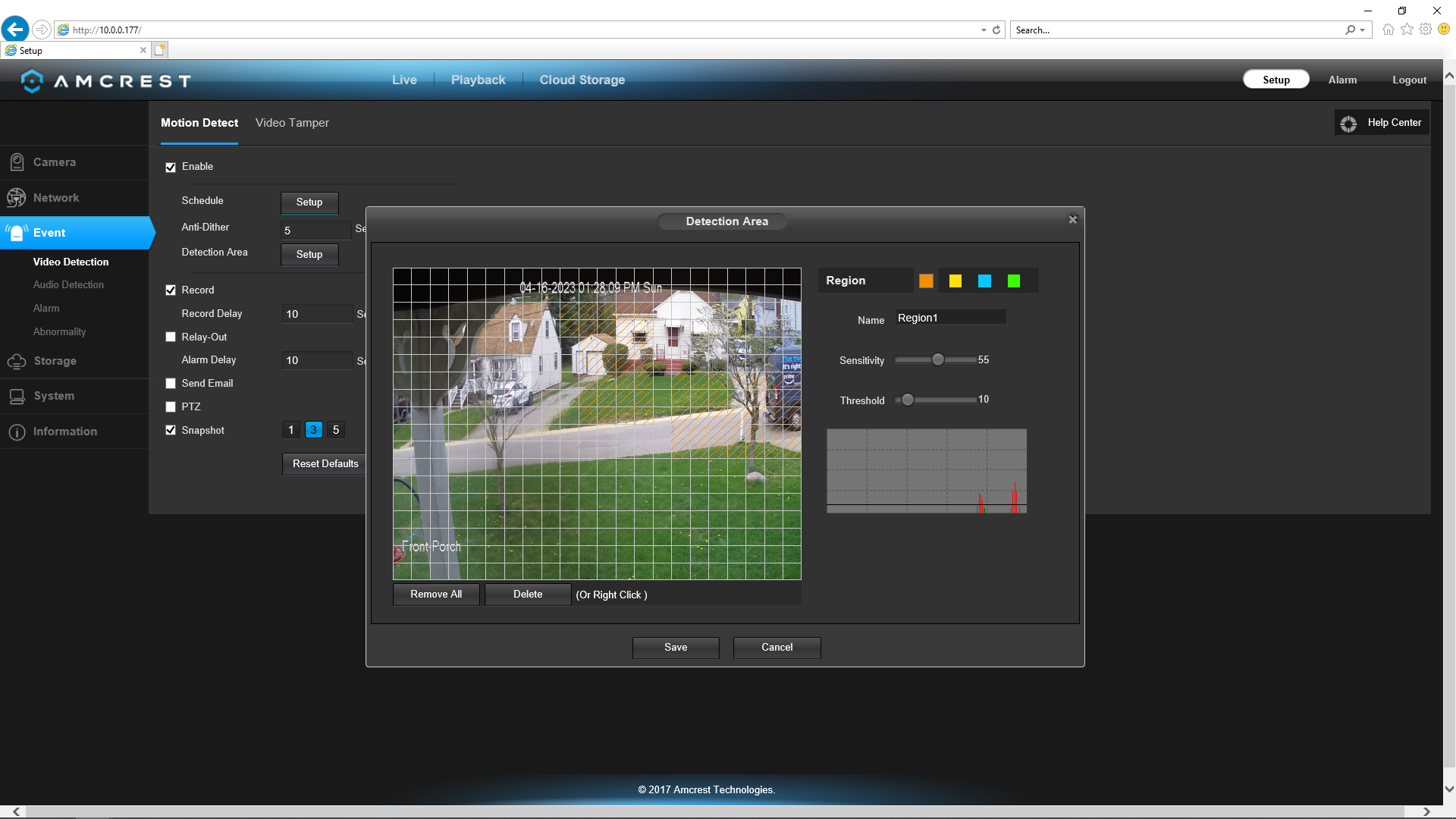Open the Playback tab

478,80
